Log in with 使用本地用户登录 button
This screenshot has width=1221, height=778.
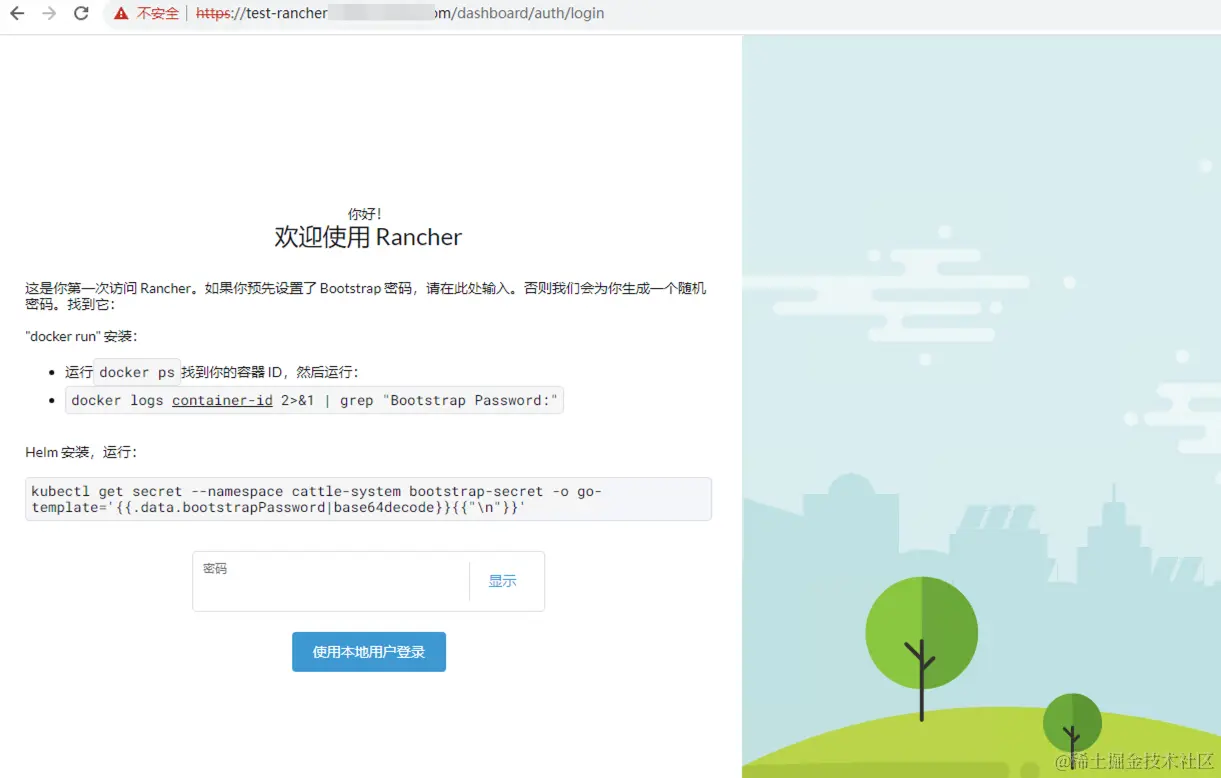point(369,652)
